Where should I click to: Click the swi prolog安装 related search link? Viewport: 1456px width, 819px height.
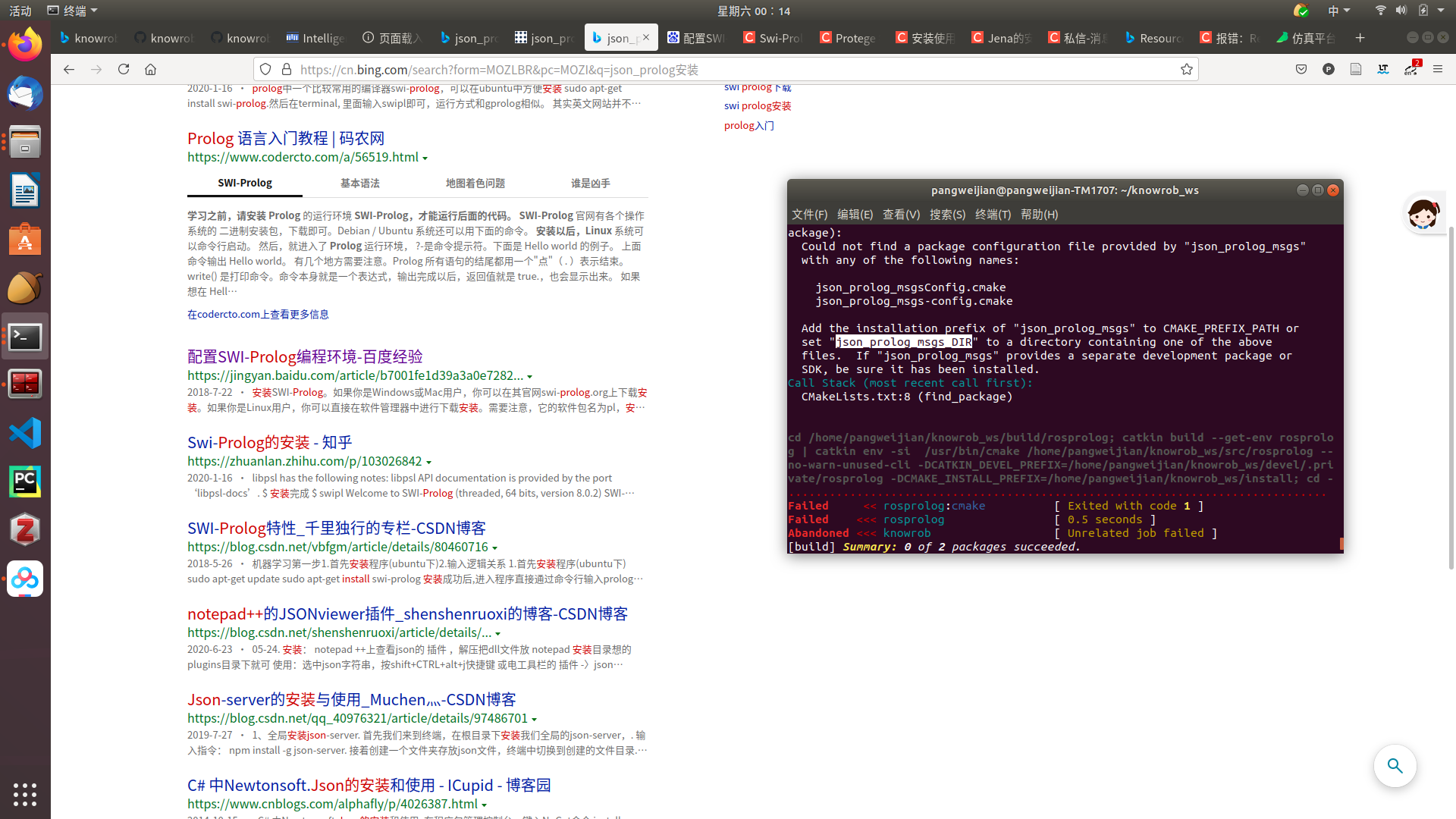click(758, 105)
